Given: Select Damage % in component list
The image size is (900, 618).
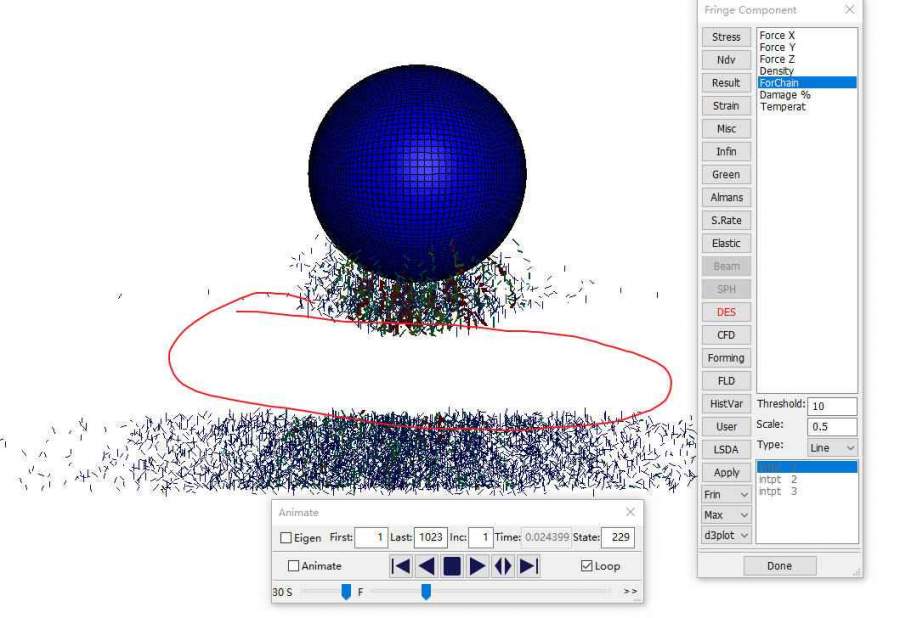Looking at the screenshot, I should click(x=784, y=95).
